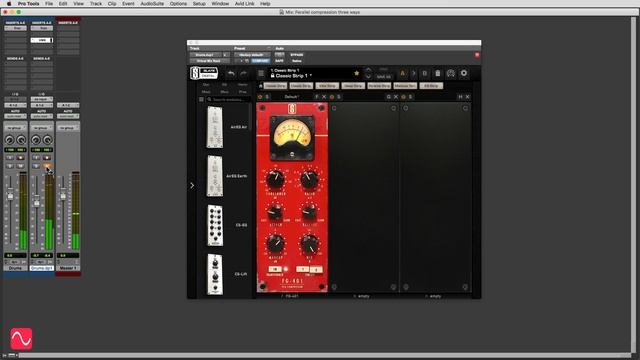This screenshot has height=360, width=640.
Task: Toggle power on the second rack slot
Action: click(331, 97)
